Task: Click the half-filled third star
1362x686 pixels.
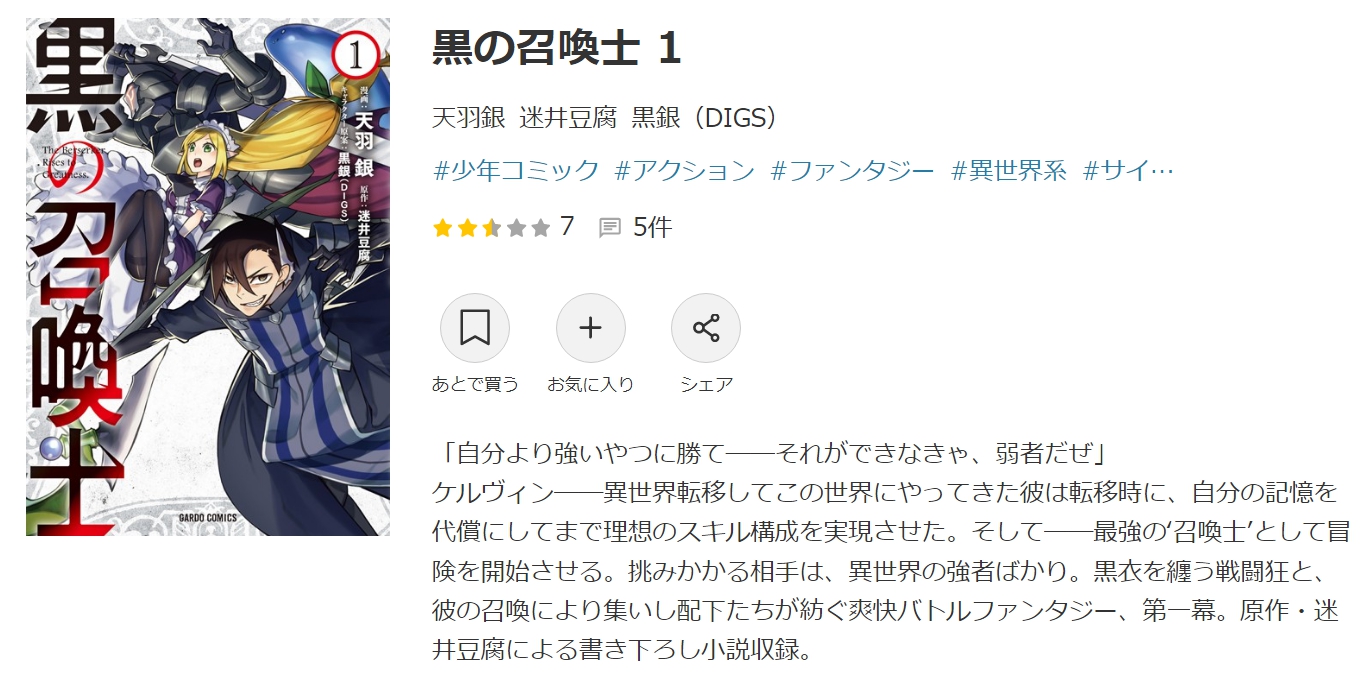Action: click(x=492, y=228)
